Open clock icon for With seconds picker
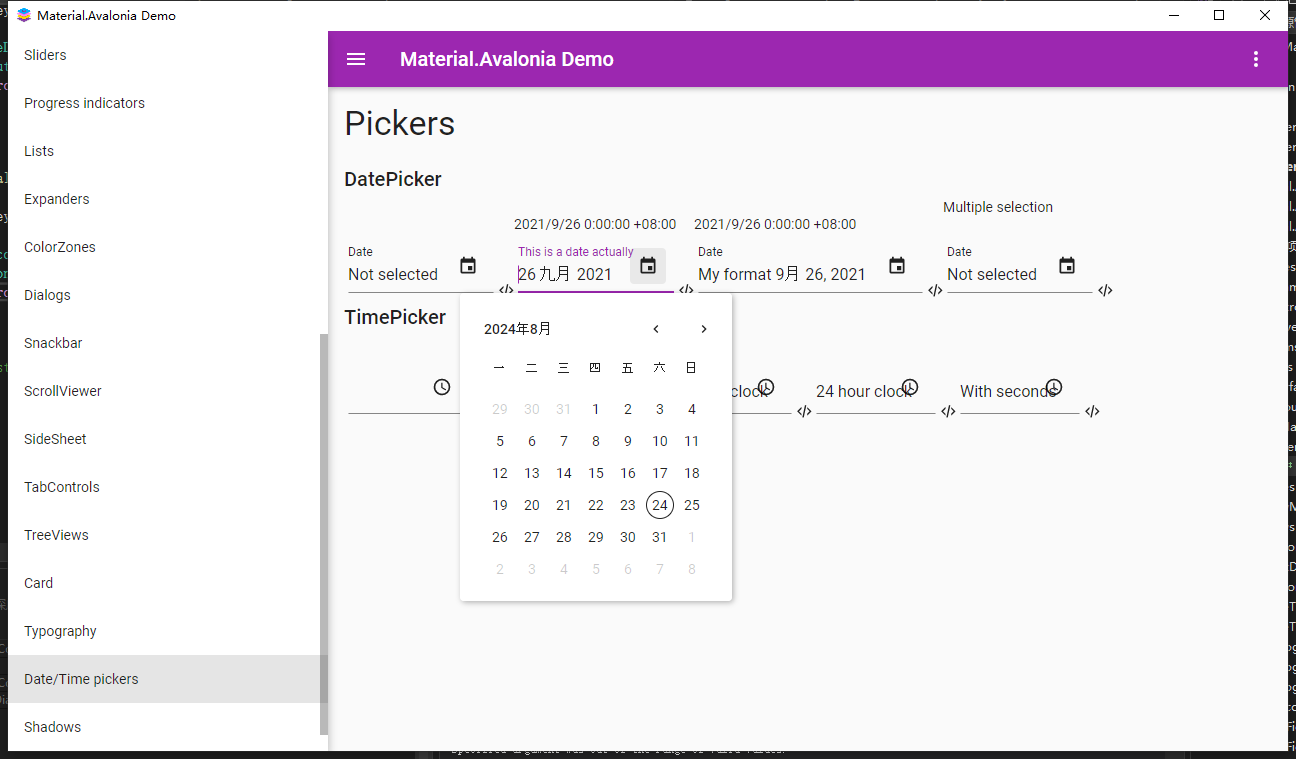Screen dimensions: 1296x759 pos(1054,387)
